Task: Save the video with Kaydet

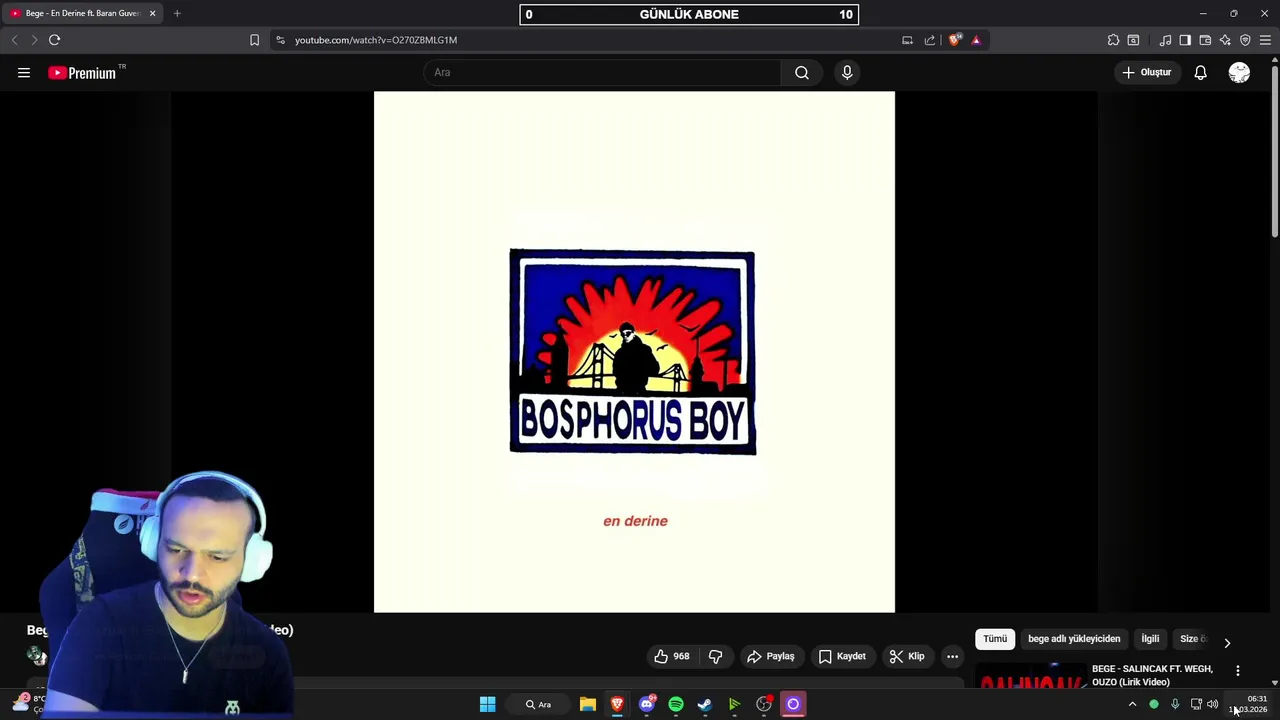Action: coord(842,656)
